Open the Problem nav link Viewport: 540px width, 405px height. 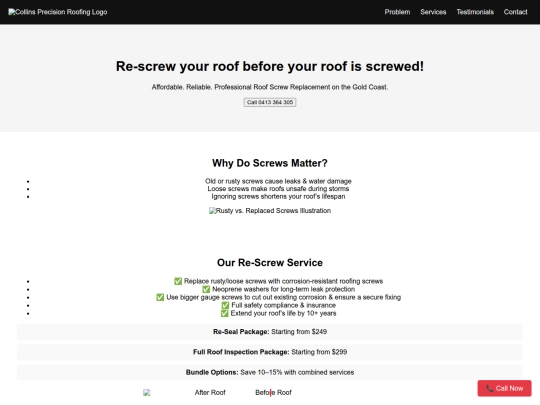tap(397, 12)
